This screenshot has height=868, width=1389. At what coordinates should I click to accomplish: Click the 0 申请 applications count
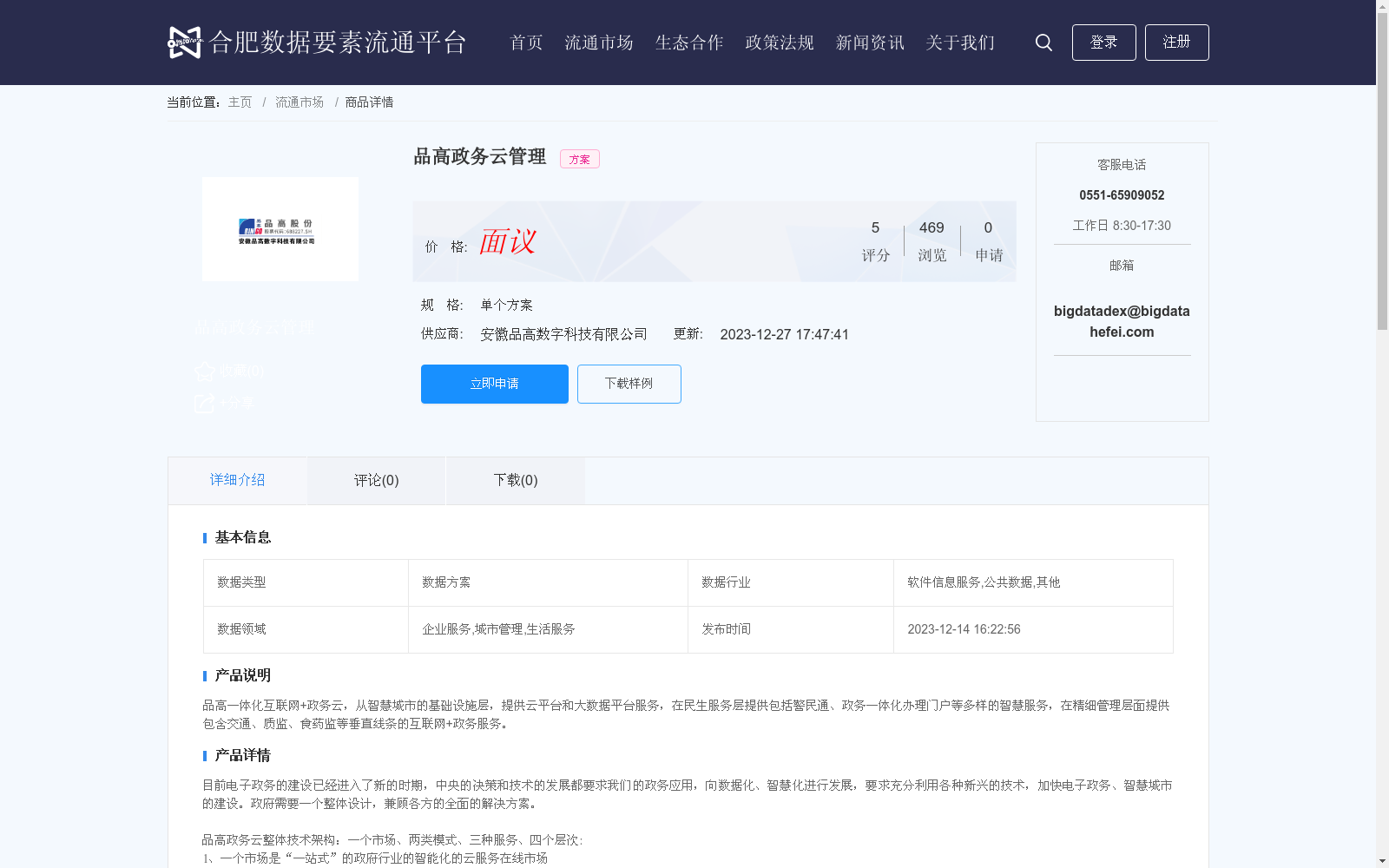(989, 240)
